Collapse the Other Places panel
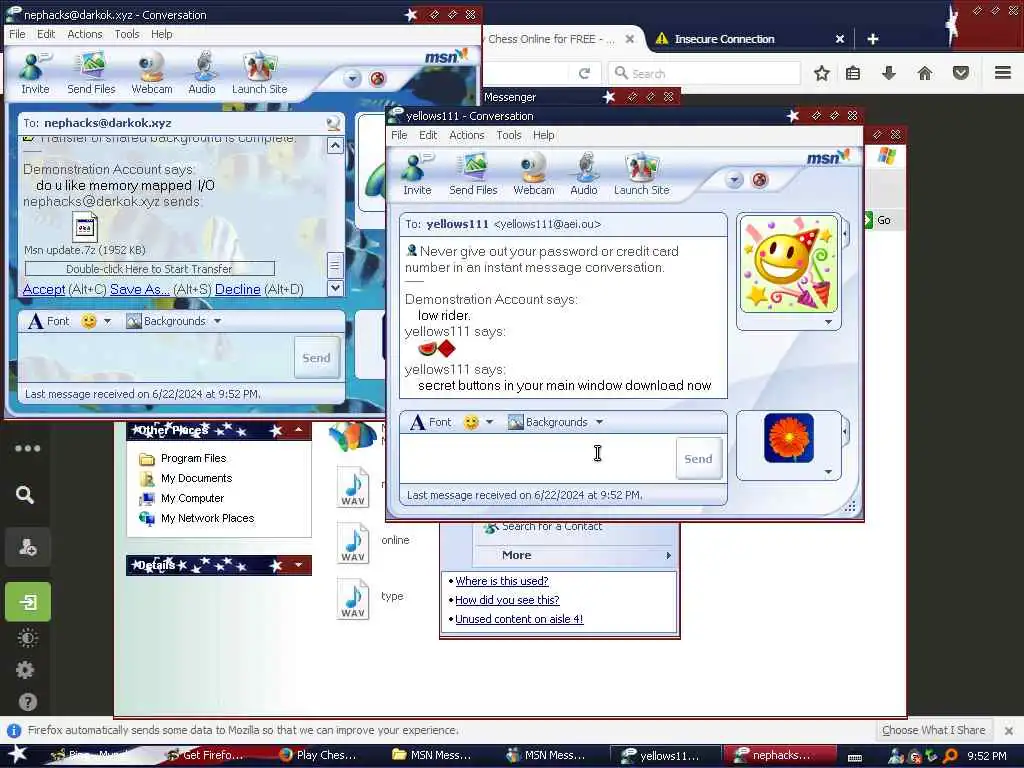The height and width of the screenshot is (768, 1024). [298, 429]
